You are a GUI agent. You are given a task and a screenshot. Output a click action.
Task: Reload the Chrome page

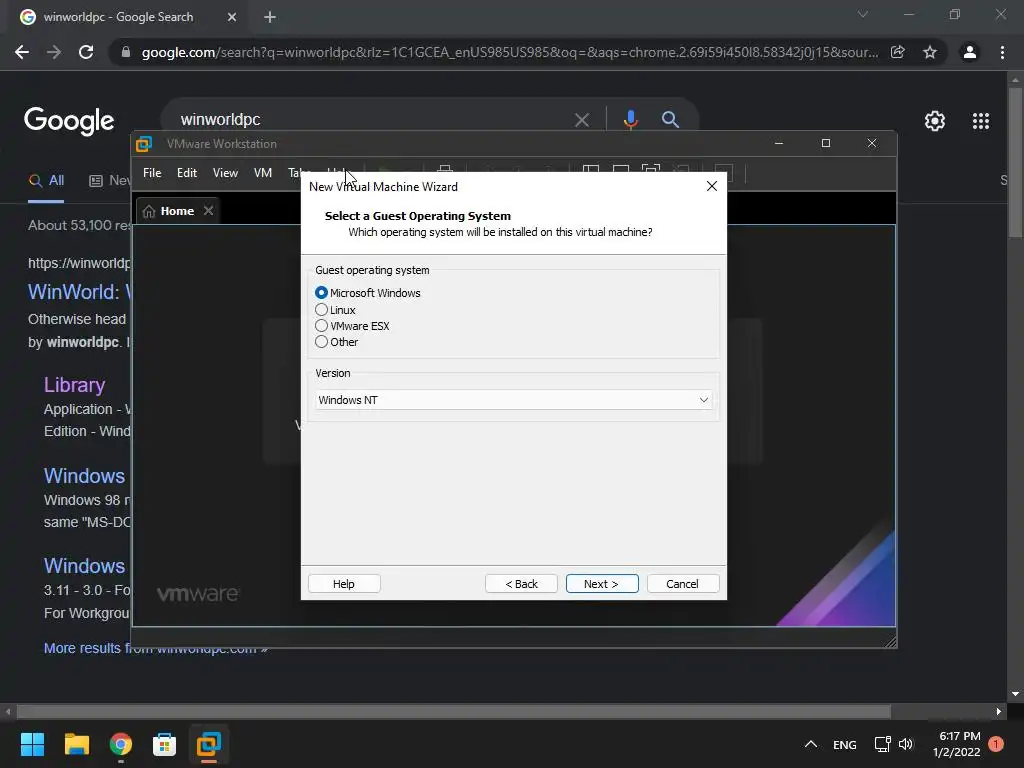(86, 52)
